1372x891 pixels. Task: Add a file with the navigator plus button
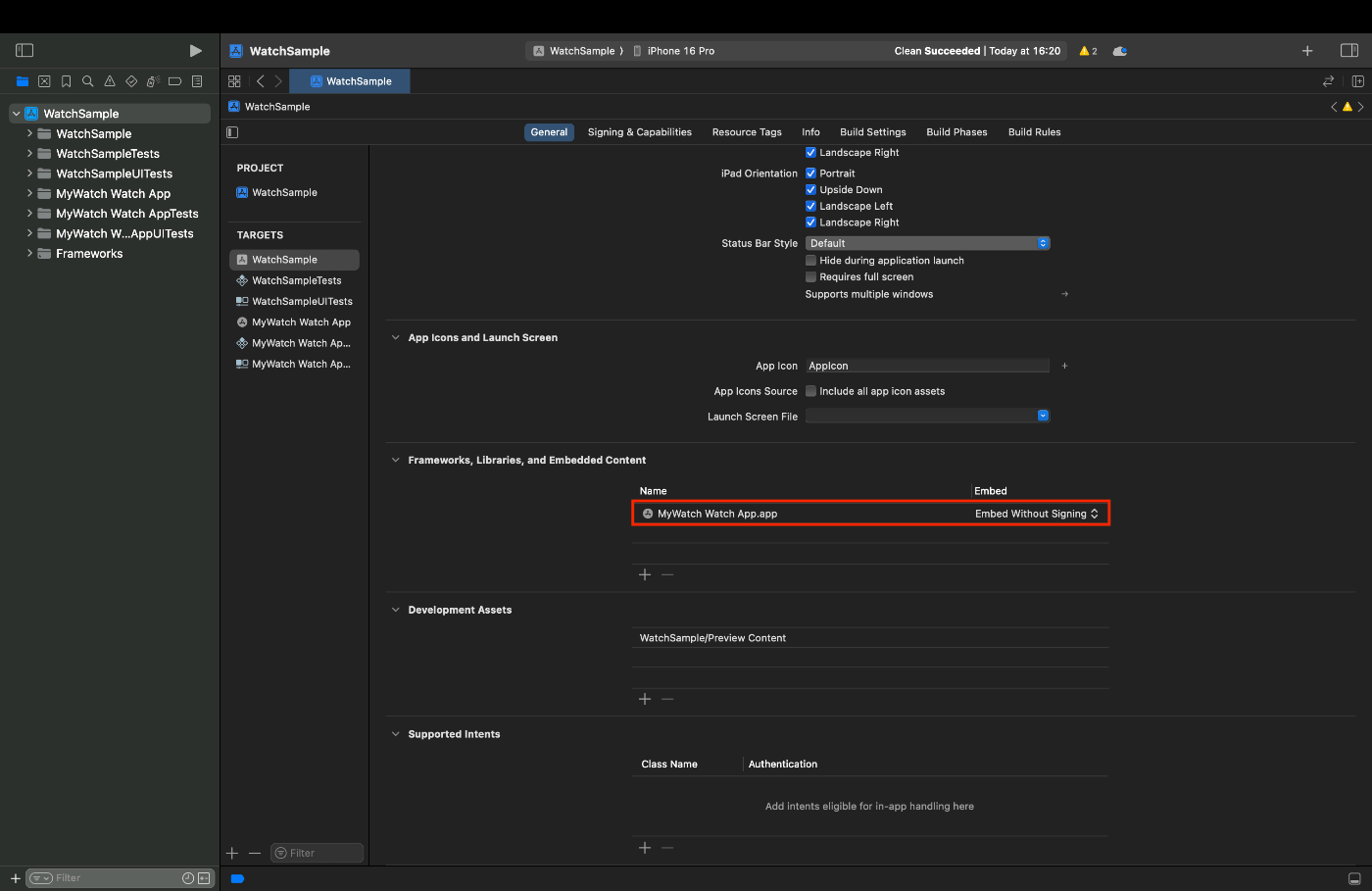click(15, 878)
